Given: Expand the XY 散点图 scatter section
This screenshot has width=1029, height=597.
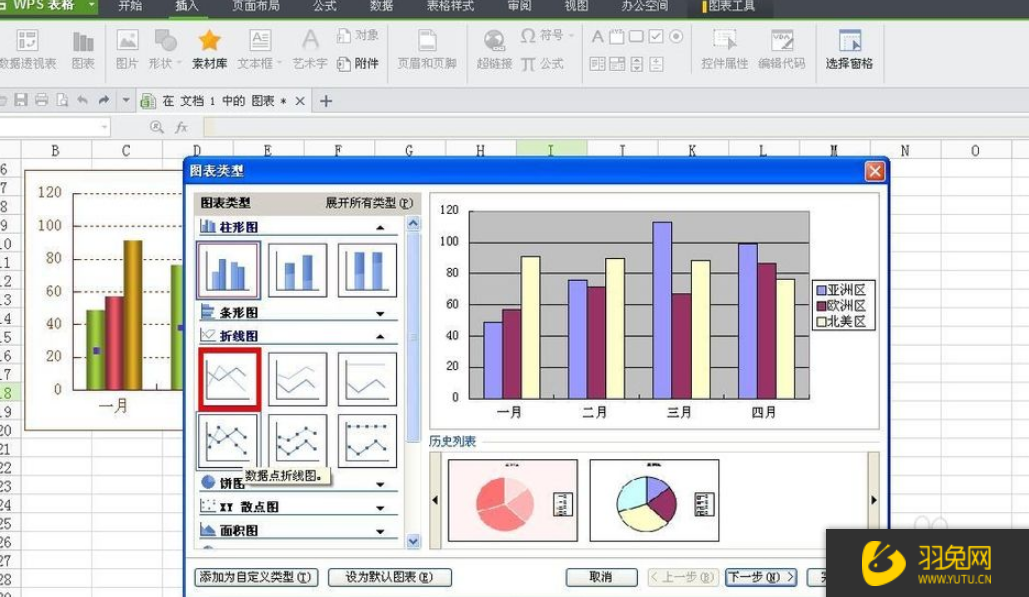Looking at the screenshot, I should 380,508.
